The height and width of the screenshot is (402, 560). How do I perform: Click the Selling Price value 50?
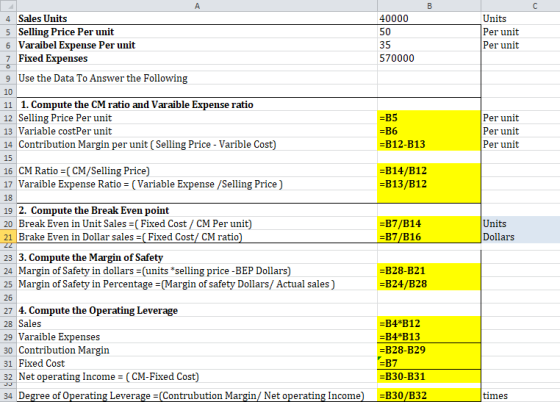click(429, 32)
